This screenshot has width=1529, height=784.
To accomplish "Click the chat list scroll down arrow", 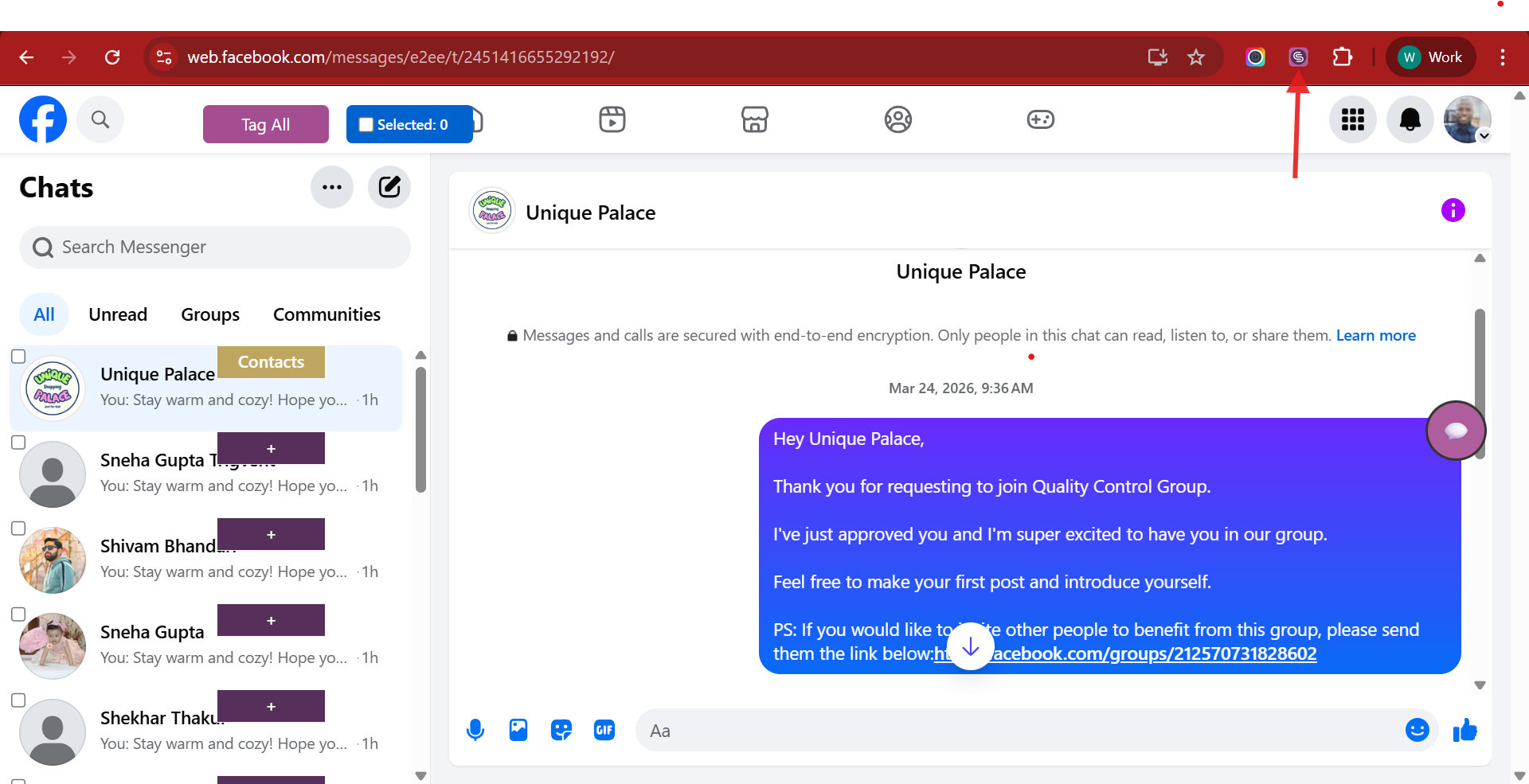I will pyautogui.click(x=420, y=776).
